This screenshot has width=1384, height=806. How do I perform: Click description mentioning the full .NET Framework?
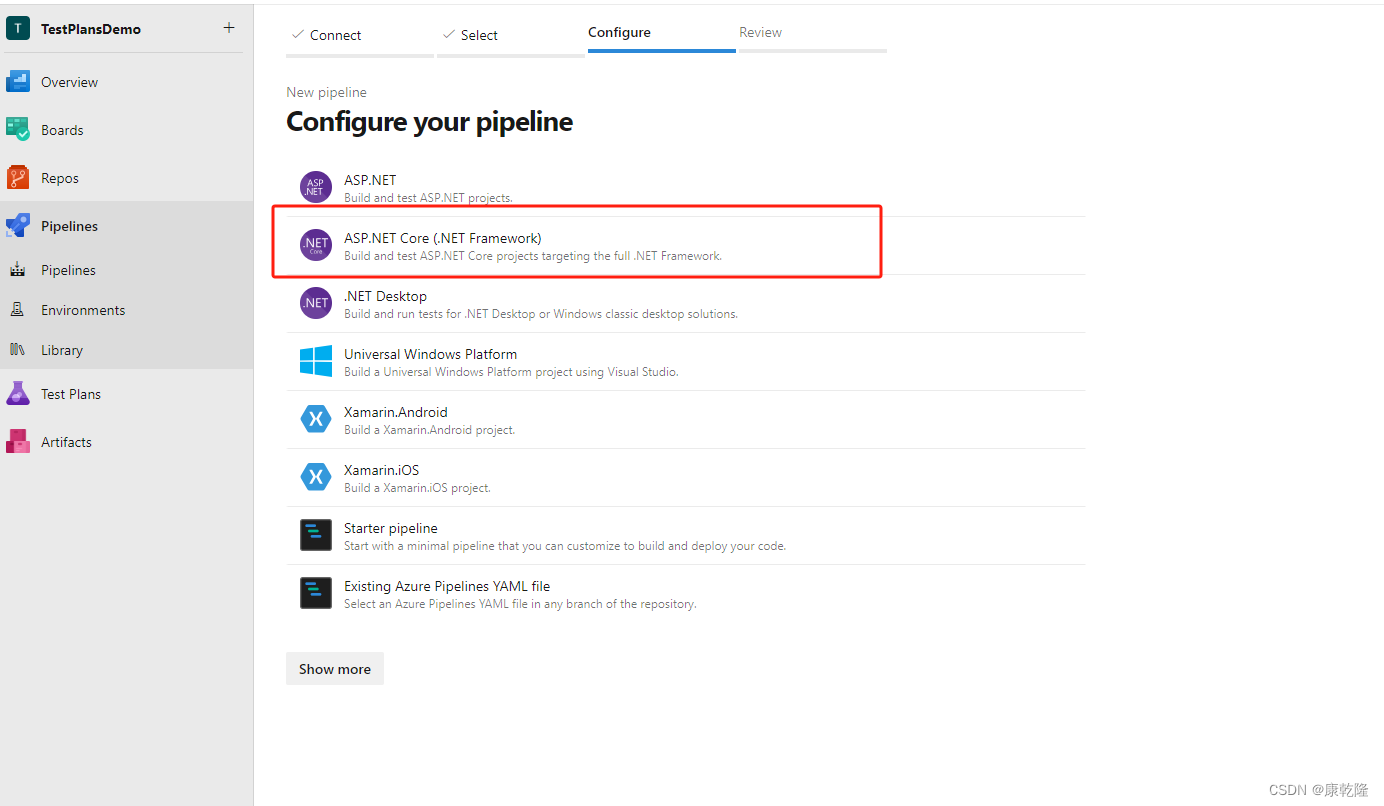pyautogui.click(x=533, y=256)
